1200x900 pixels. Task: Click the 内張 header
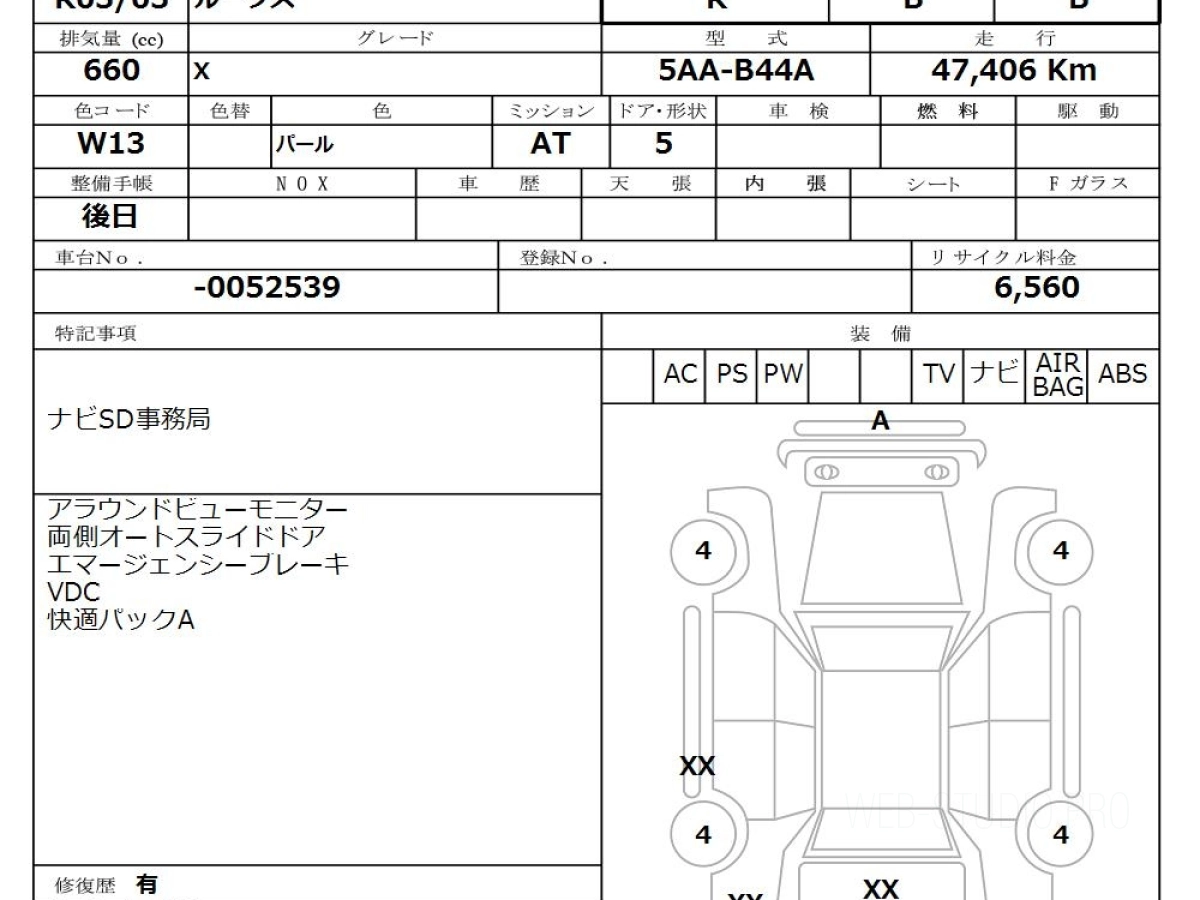(x=784, y=184)
